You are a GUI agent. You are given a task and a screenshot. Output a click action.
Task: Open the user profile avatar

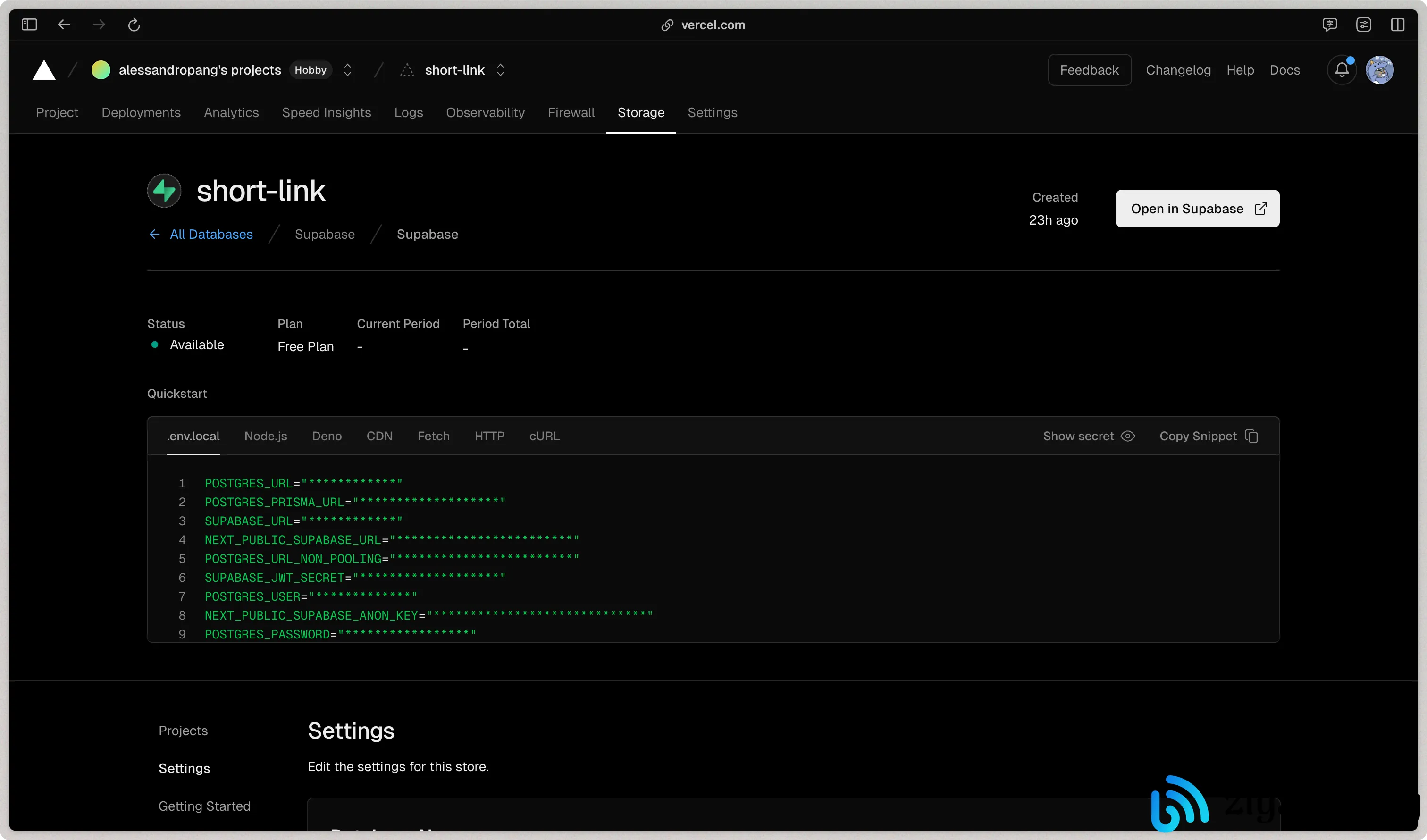(1379, 70)
